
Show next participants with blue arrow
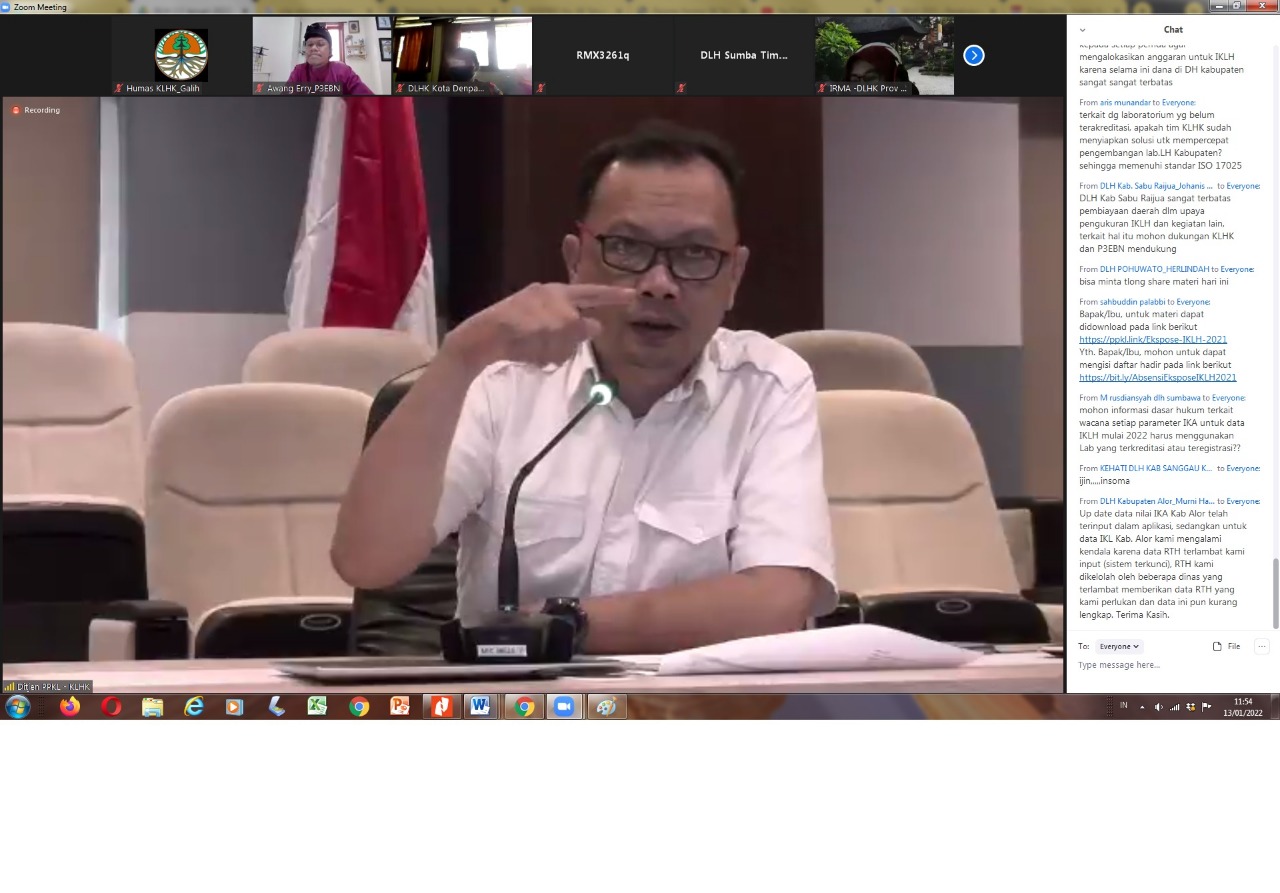point(973,56)
